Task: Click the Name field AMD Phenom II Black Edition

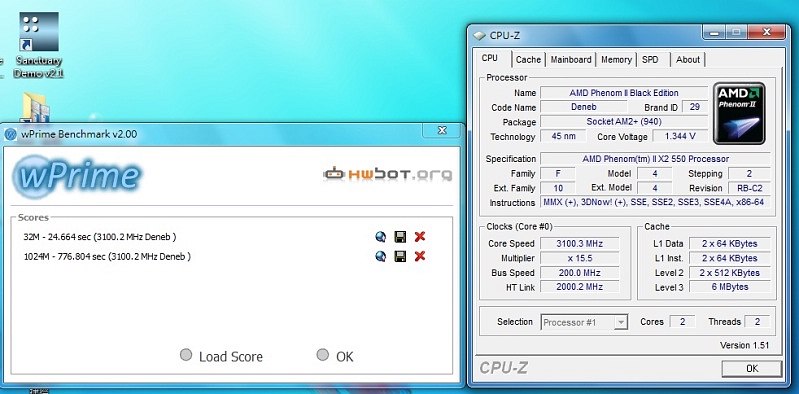Action: (624, 93)
